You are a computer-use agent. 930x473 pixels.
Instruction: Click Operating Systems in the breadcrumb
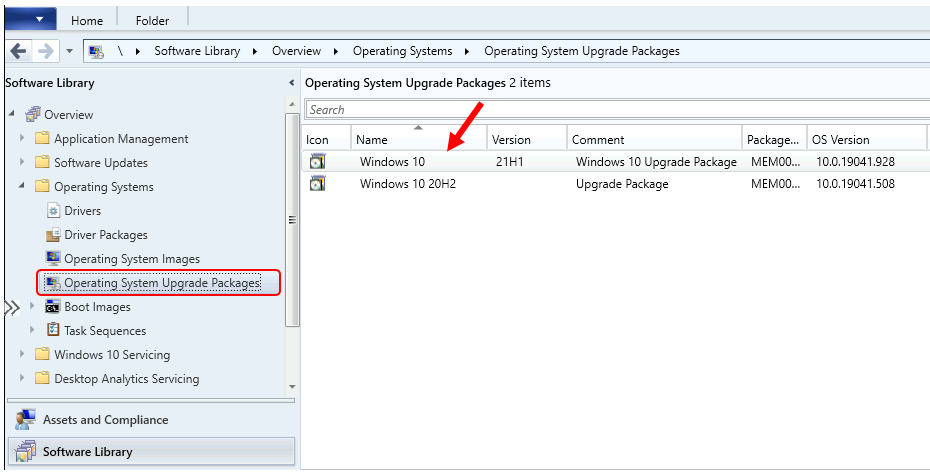tap(402, 51)
